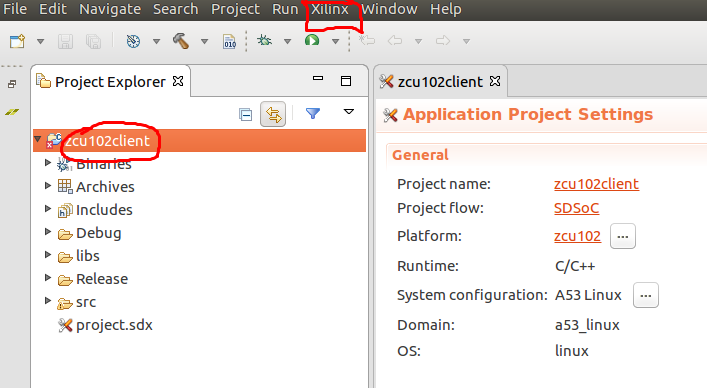This screenshot has height=388, width=707.
Task: Collapse the zcu102client project tree
Action: (38, 138)
